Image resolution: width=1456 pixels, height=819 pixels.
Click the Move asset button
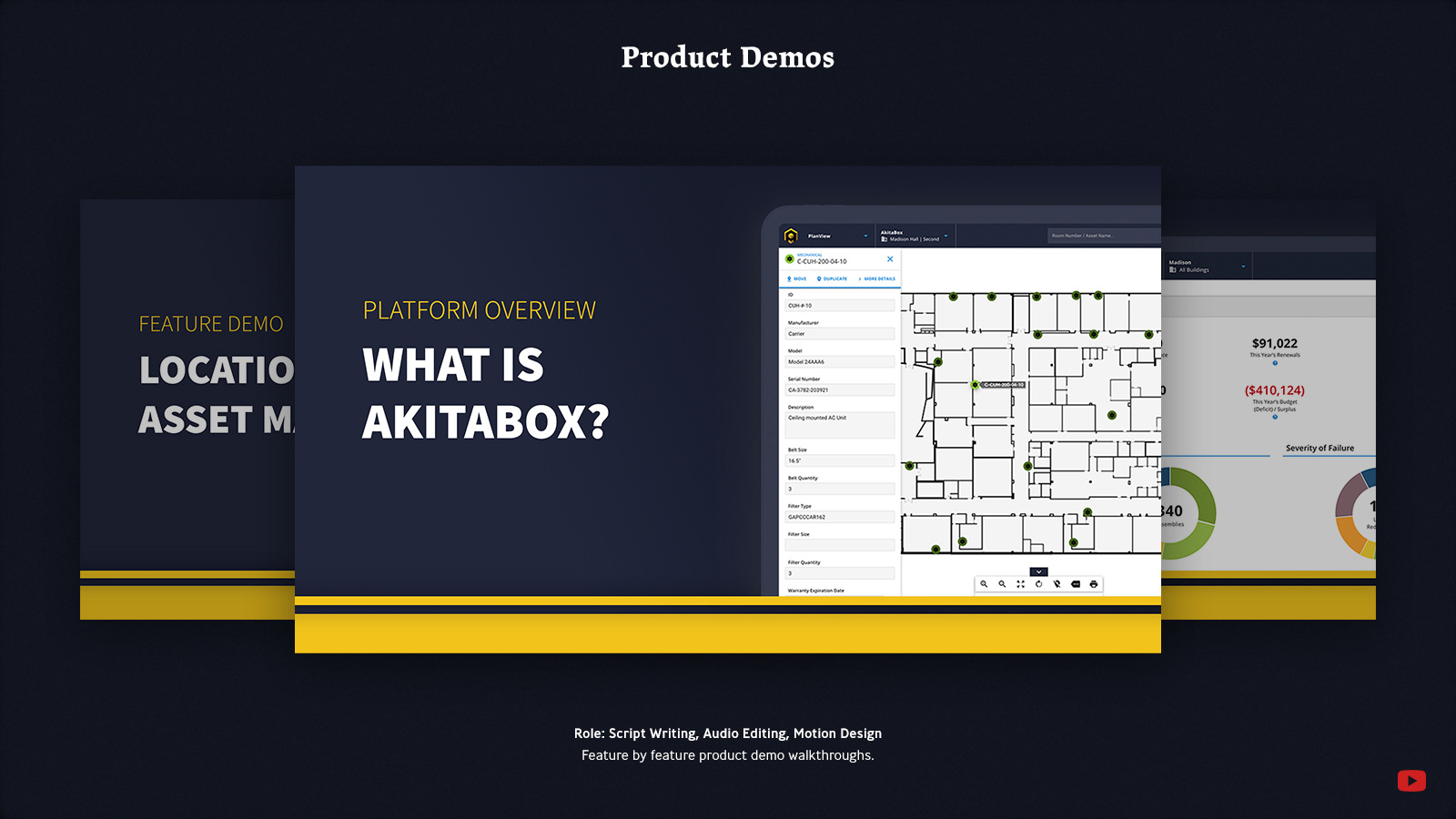pos(797,278)
